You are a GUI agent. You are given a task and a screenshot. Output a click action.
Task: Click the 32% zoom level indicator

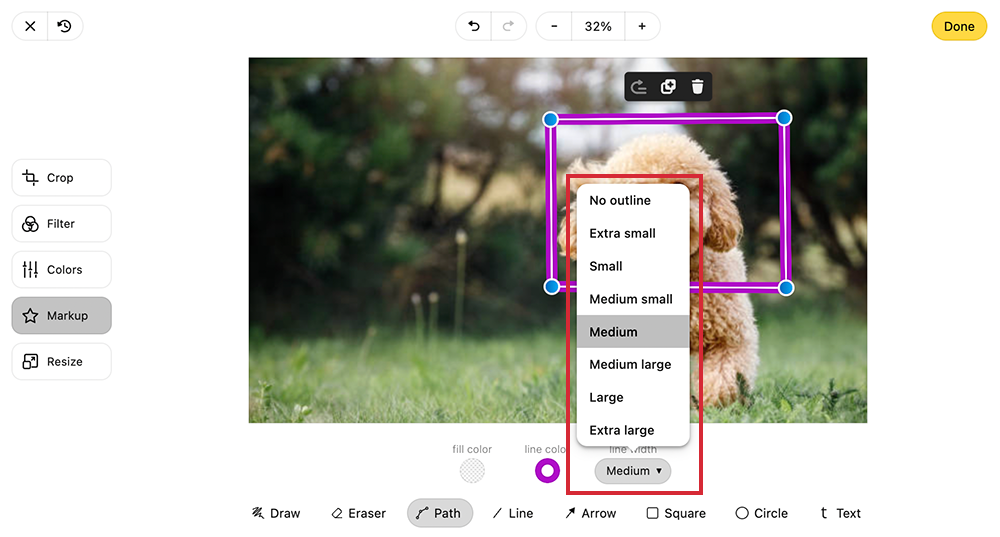pos(598,27)
